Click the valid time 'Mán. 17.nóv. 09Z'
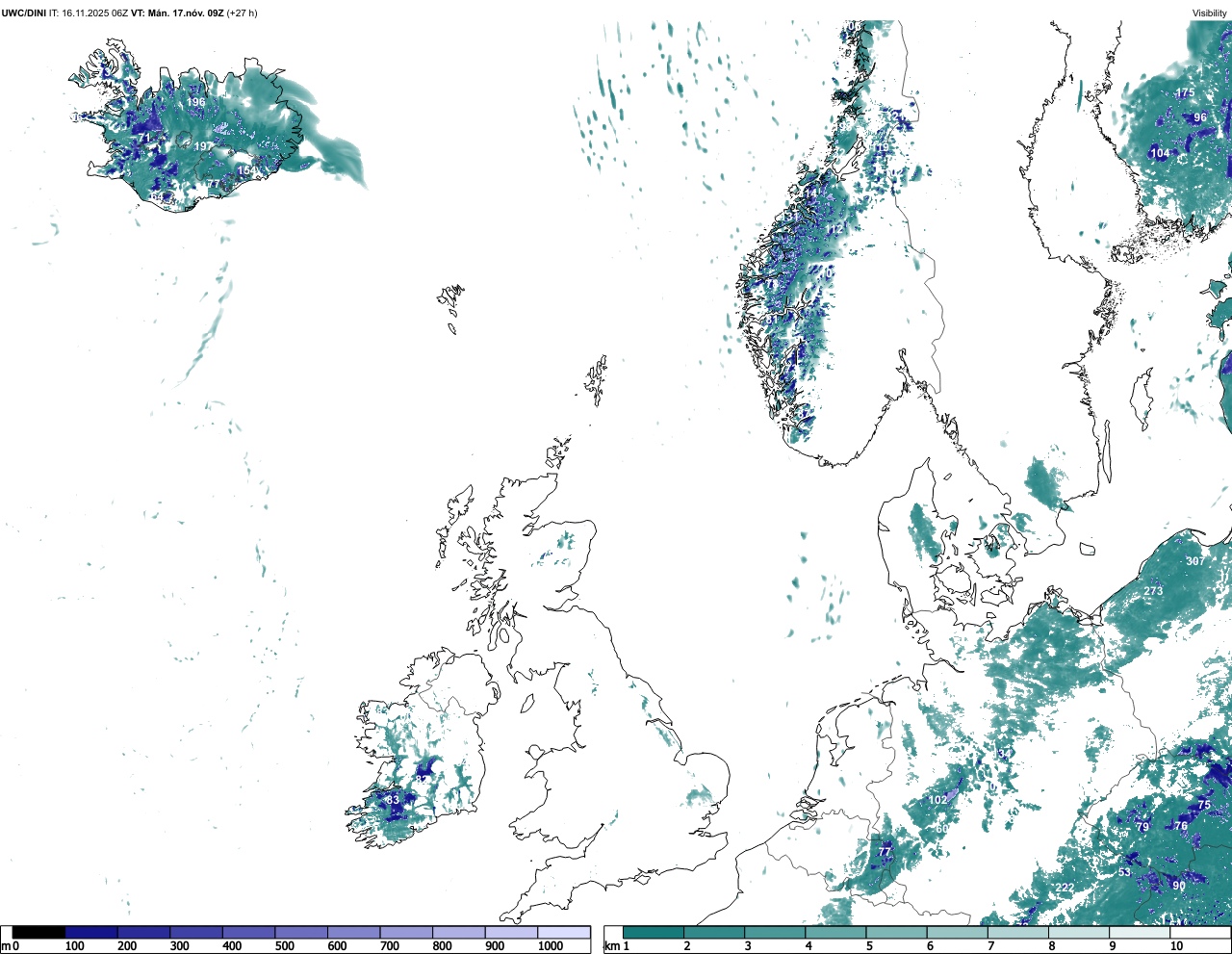This screenshot has height=954, width=1232. [187, 13]
